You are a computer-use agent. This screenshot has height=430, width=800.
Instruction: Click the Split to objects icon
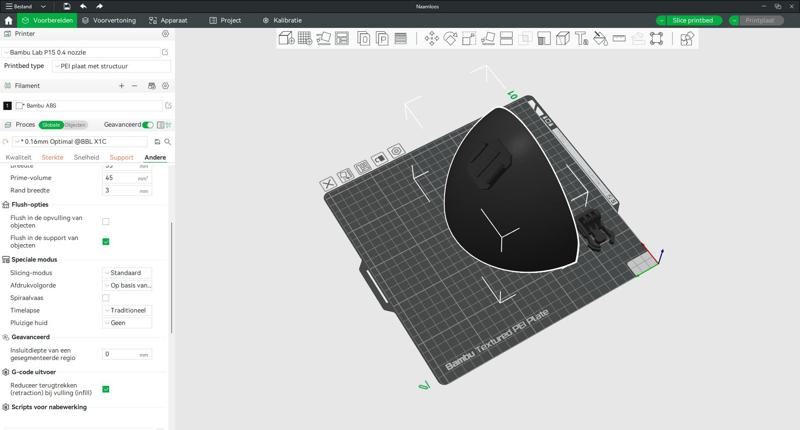pos(363,38)
